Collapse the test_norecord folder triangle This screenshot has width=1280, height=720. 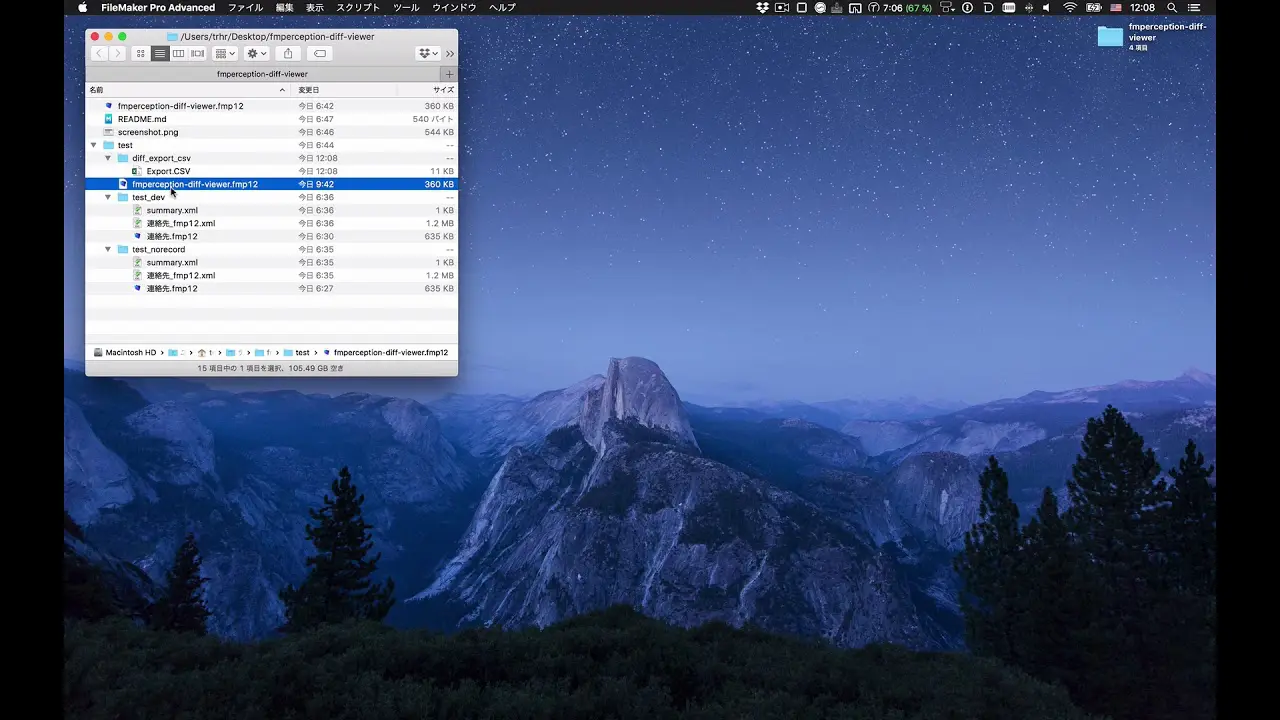pos(108,249)
